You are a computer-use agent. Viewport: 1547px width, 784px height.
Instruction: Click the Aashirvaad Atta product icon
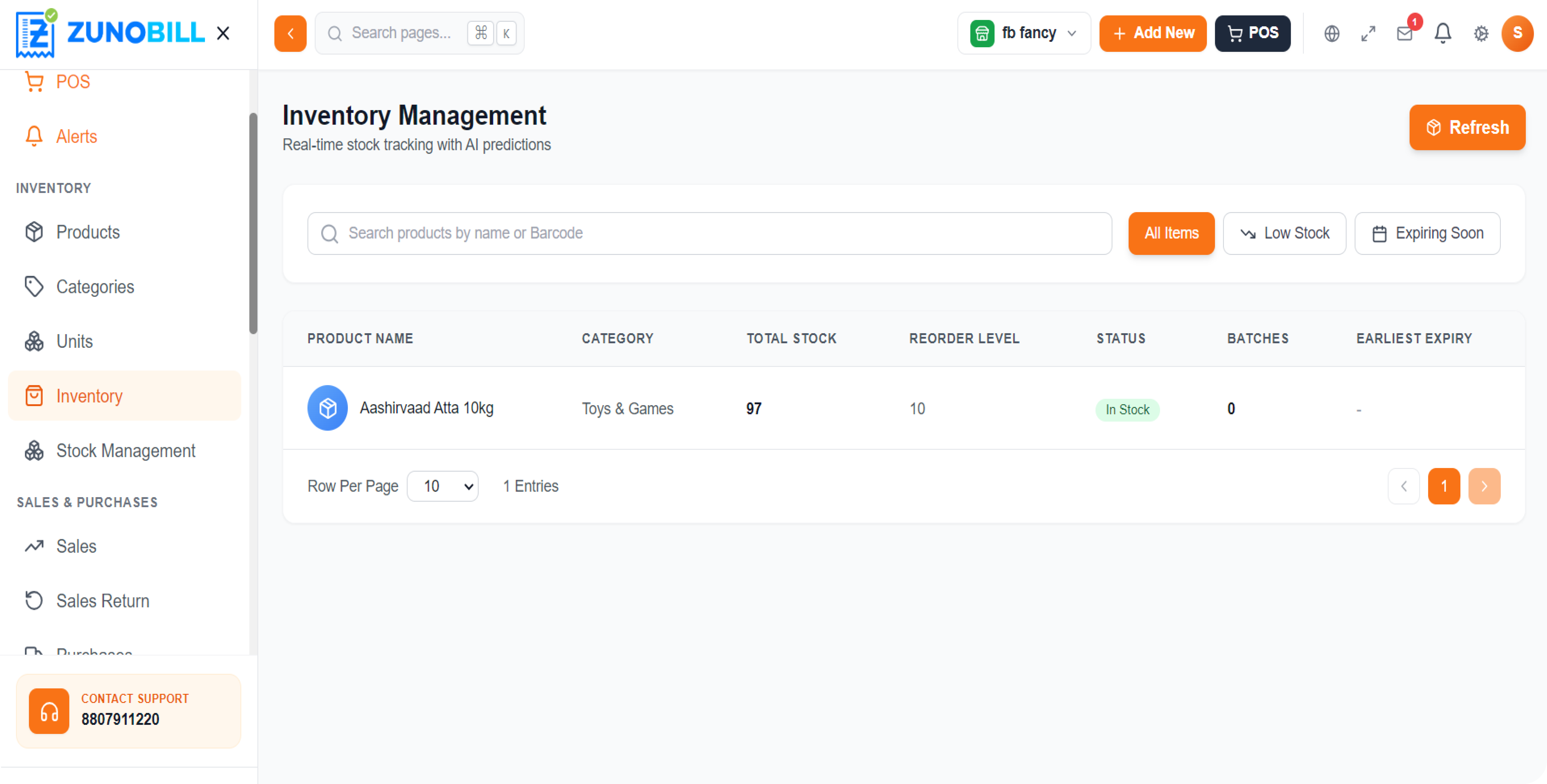tap(327, 408)
